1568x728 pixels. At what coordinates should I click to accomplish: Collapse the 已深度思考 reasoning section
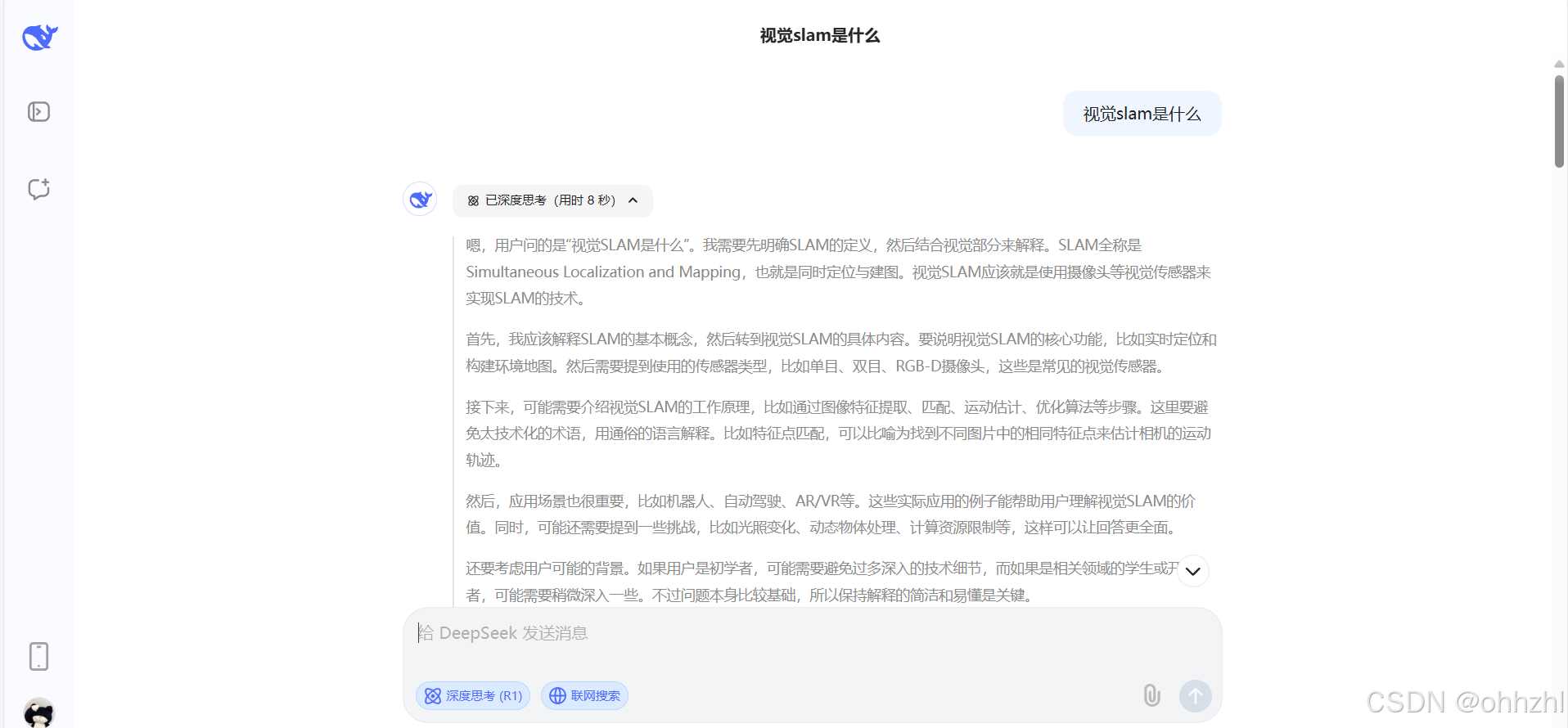pos(552,200)
